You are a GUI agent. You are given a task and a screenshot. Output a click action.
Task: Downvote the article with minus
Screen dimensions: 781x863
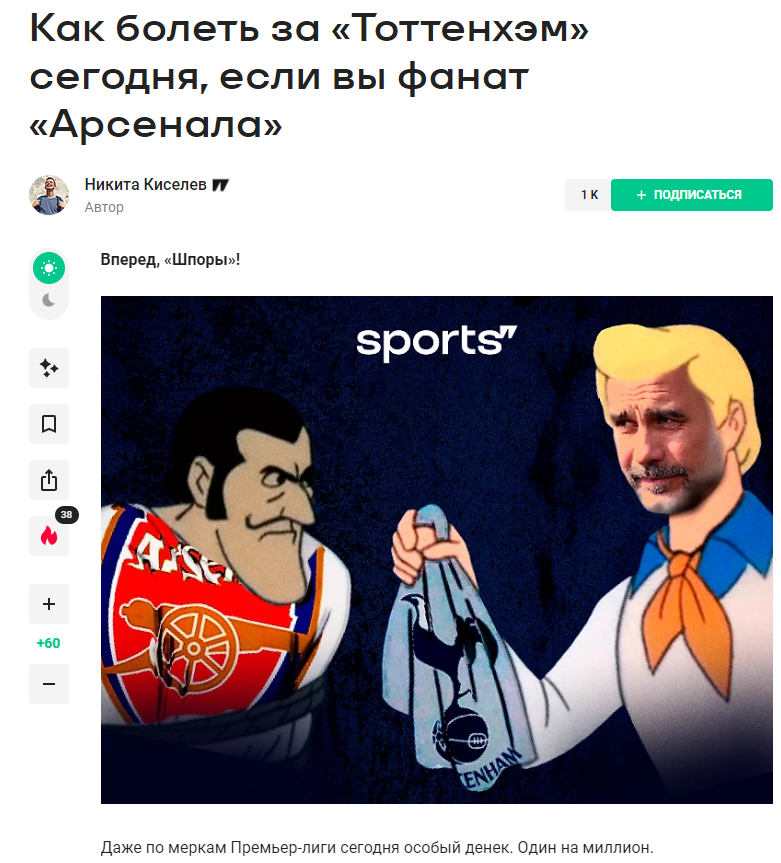coord(49,684)
